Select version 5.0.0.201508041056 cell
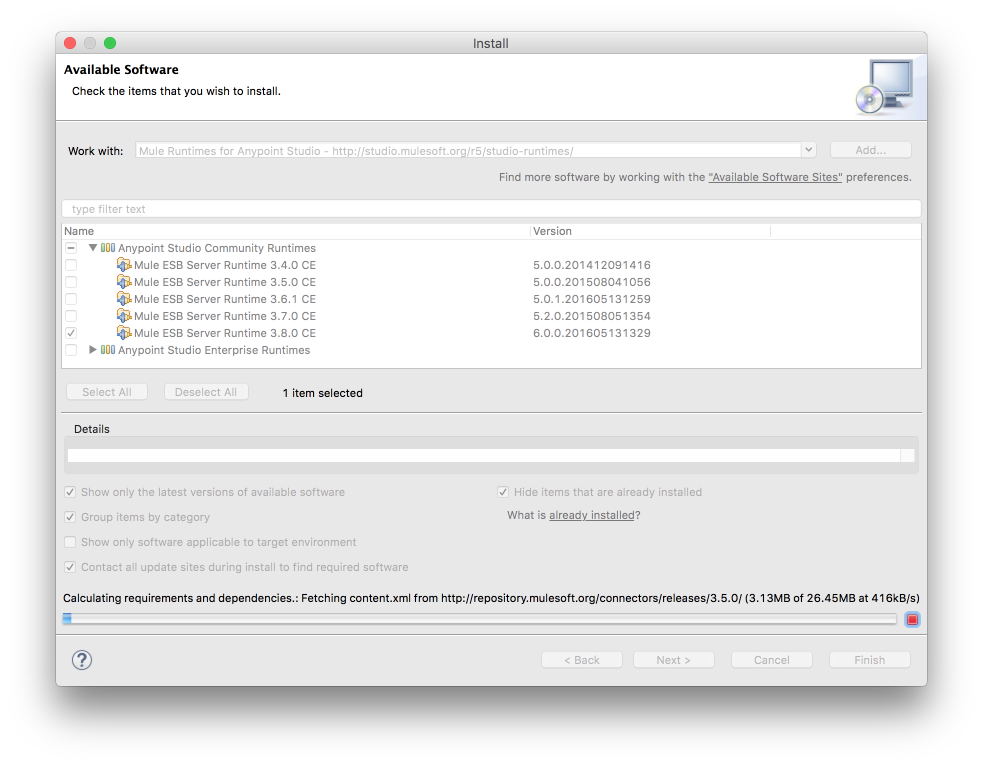The width and height of the screenshot is (983, 766). point(591,281)
